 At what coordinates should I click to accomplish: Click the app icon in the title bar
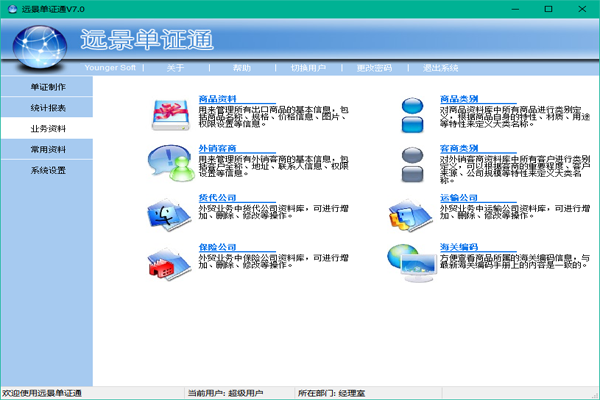[x=12, y=9]
